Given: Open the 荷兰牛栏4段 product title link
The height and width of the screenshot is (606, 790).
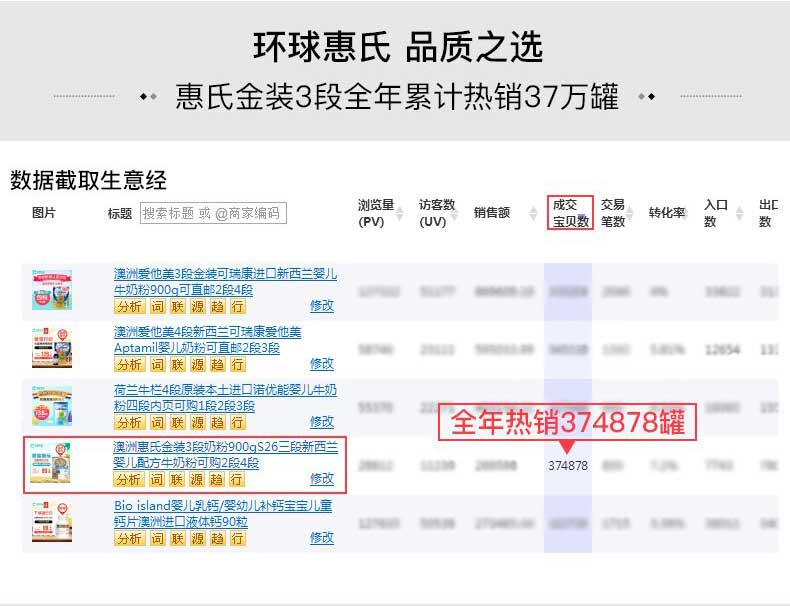Looking at the screenshot, I should click(x=225, y=397).
